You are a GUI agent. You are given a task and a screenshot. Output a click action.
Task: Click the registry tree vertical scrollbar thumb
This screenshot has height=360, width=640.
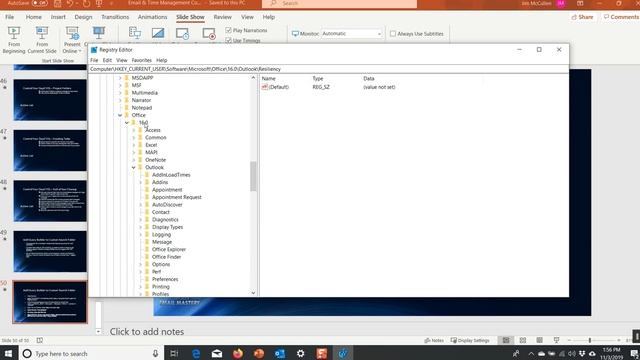point(253,176)
